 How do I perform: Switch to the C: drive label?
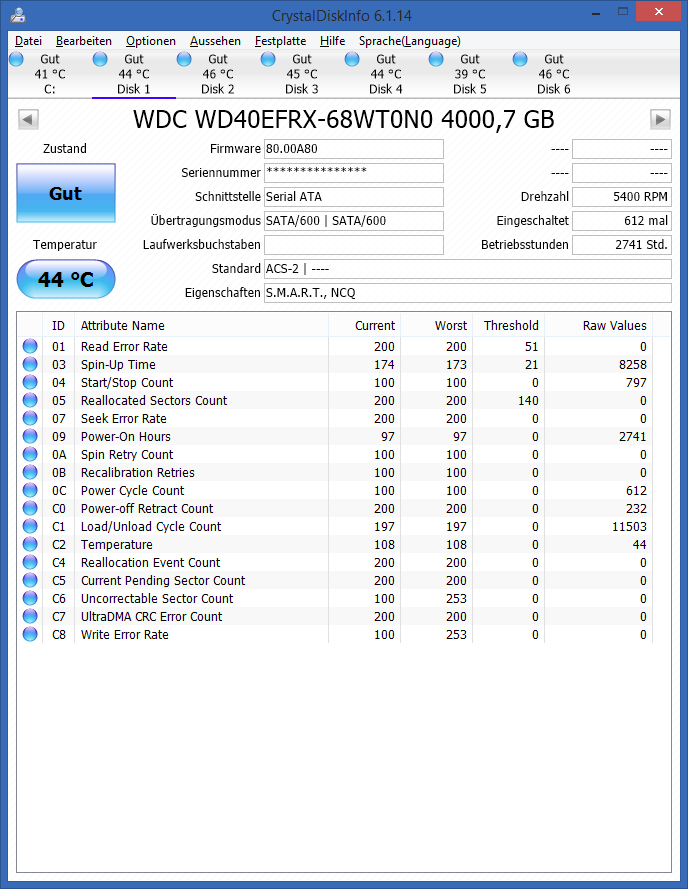50,89
